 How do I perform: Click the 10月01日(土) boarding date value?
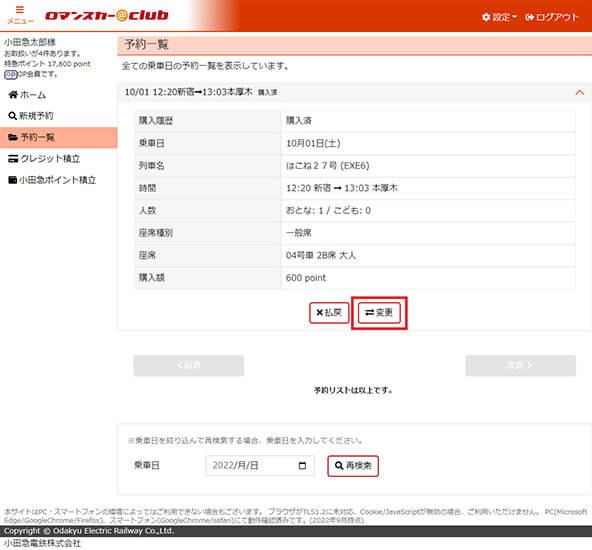tap(313, 143)
